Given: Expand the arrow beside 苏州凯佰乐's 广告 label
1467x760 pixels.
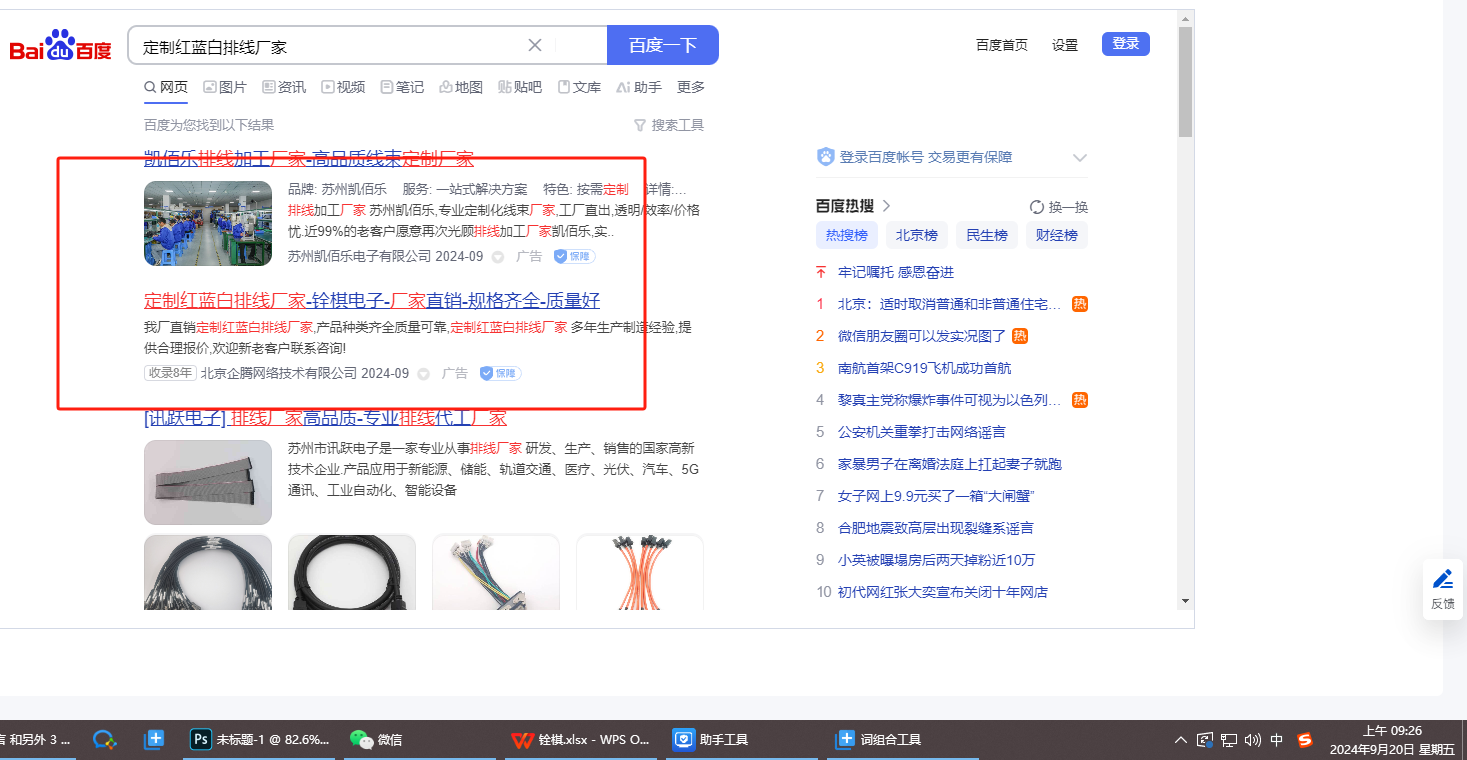Looking at the screenshot, I should click(498, 257).
